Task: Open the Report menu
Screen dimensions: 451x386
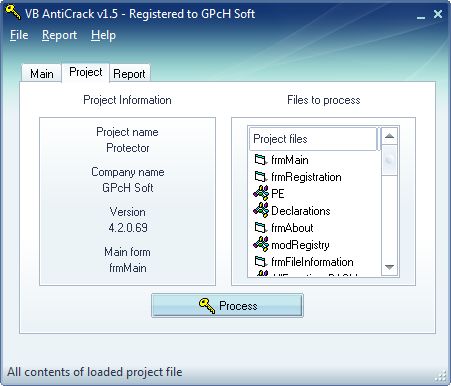Action: [x=59, y=35]
